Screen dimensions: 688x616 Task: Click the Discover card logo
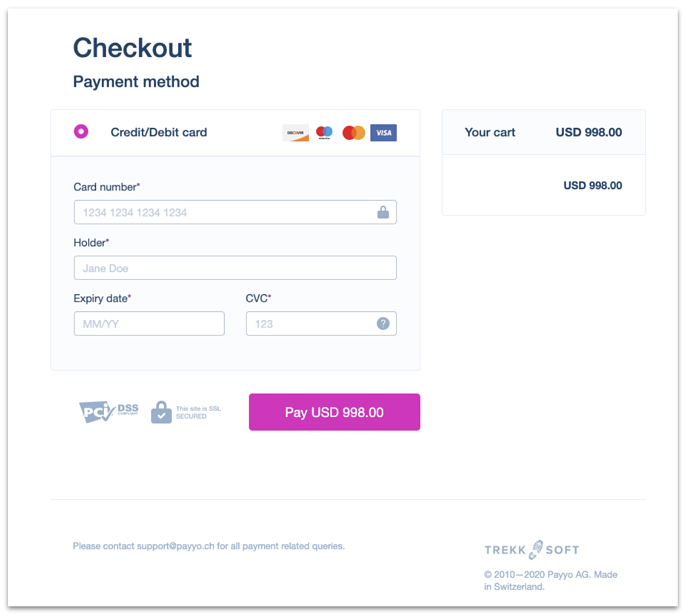point(295,133)
